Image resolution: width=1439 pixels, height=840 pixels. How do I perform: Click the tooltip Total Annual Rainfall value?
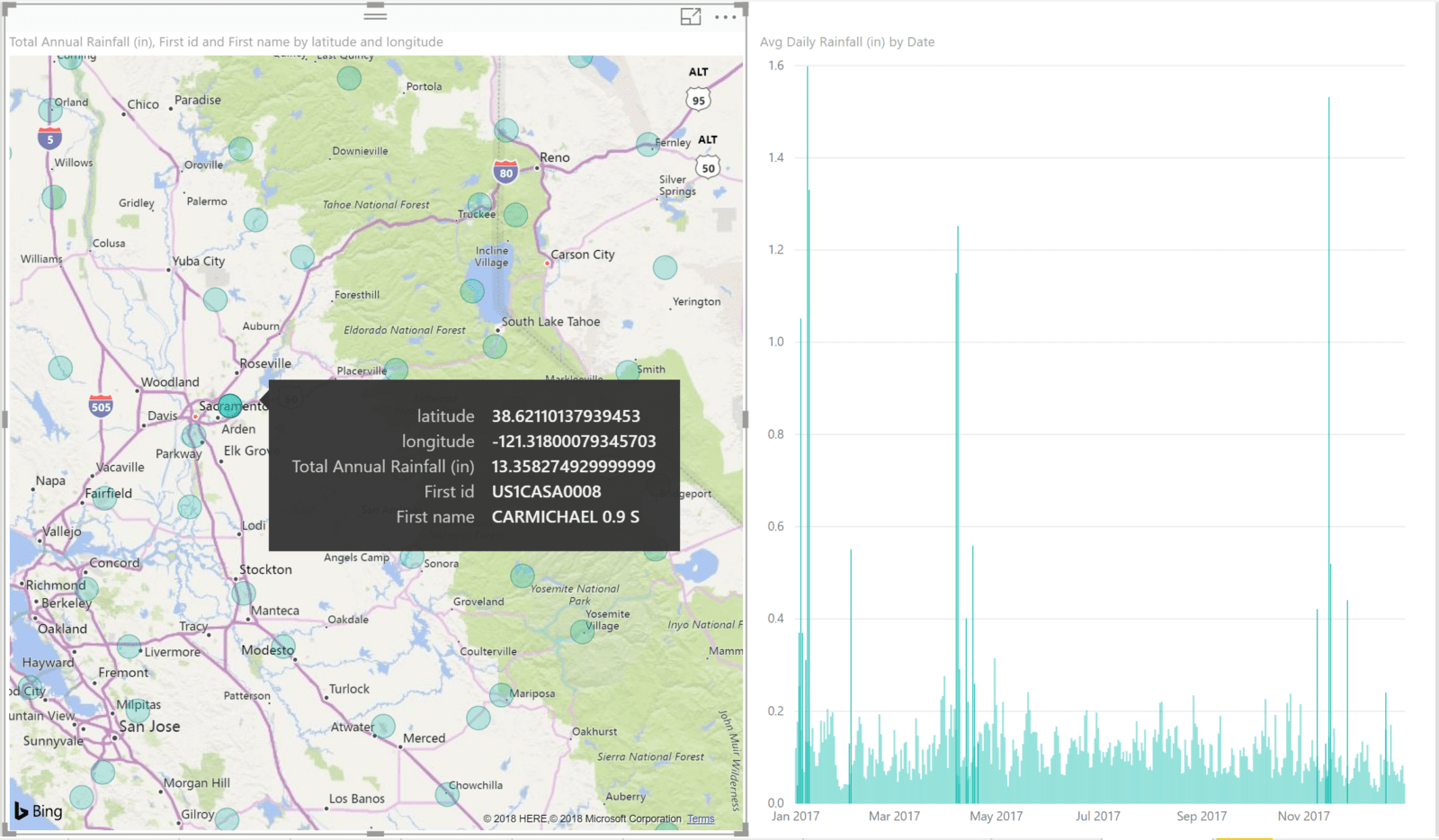(573, 466)
